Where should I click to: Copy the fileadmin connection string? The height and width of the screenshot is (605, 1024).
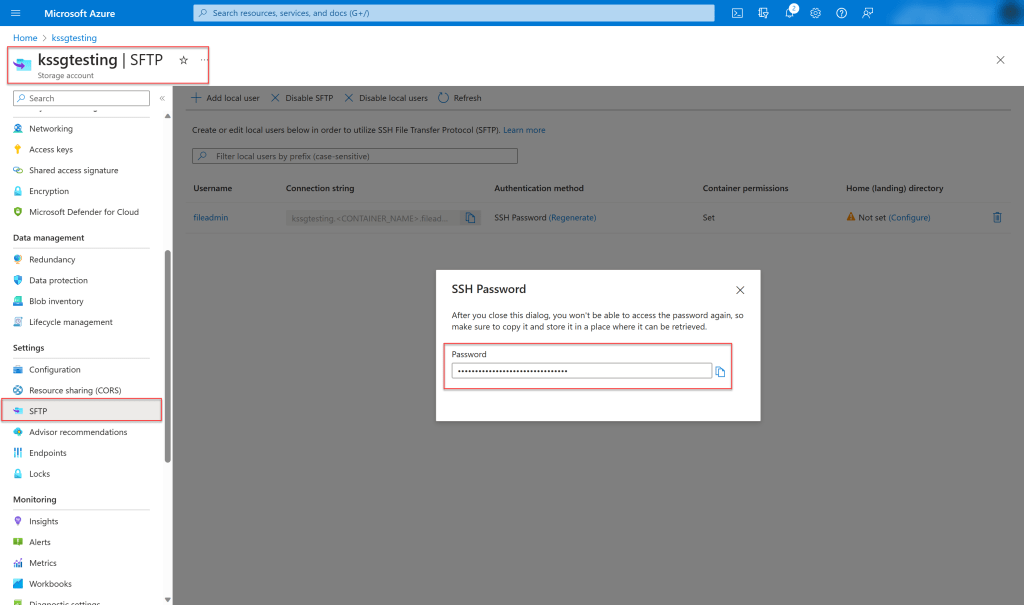(x=470, y=217)
